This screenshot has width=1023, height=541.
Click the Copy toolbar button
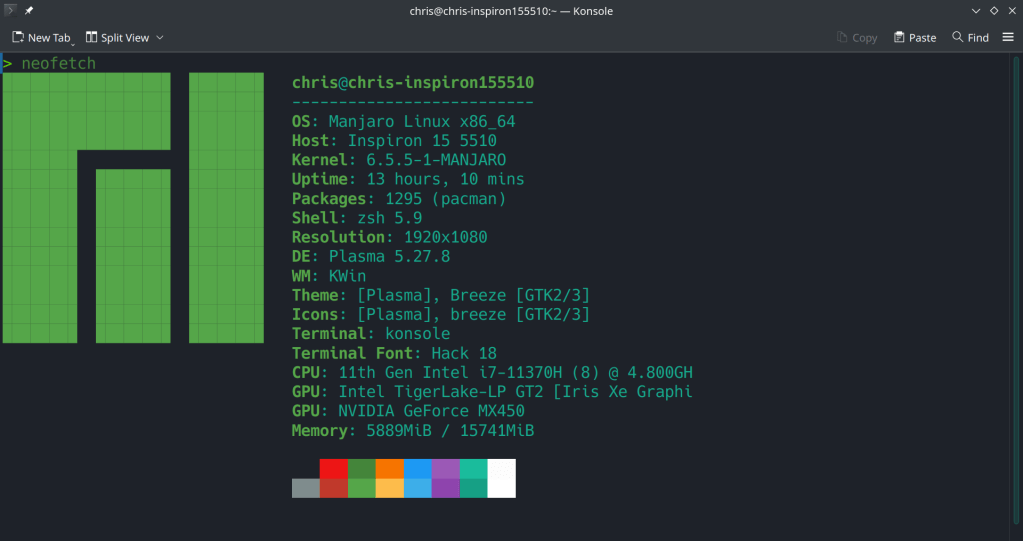(x=857, y=37)
